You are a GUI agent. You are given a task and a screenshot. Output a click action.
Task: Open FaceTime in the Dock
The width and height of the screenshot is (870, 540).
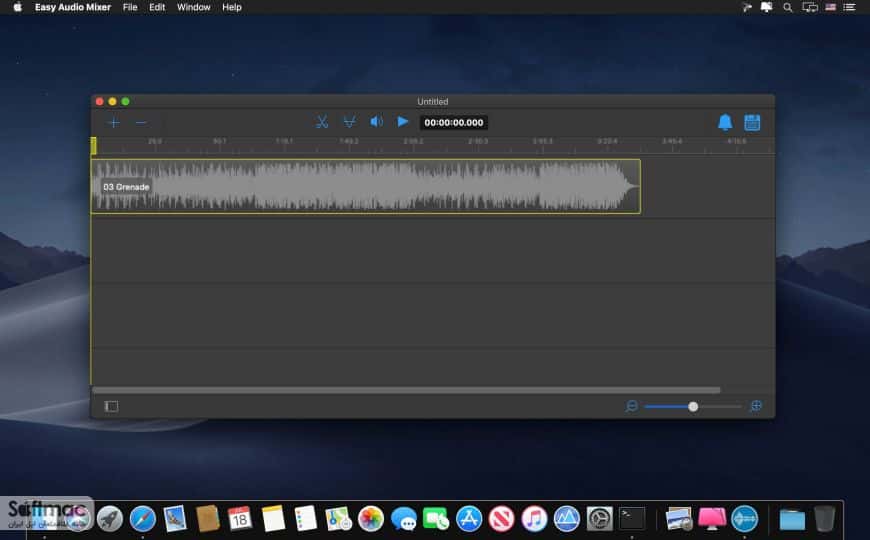pos(436,519)
